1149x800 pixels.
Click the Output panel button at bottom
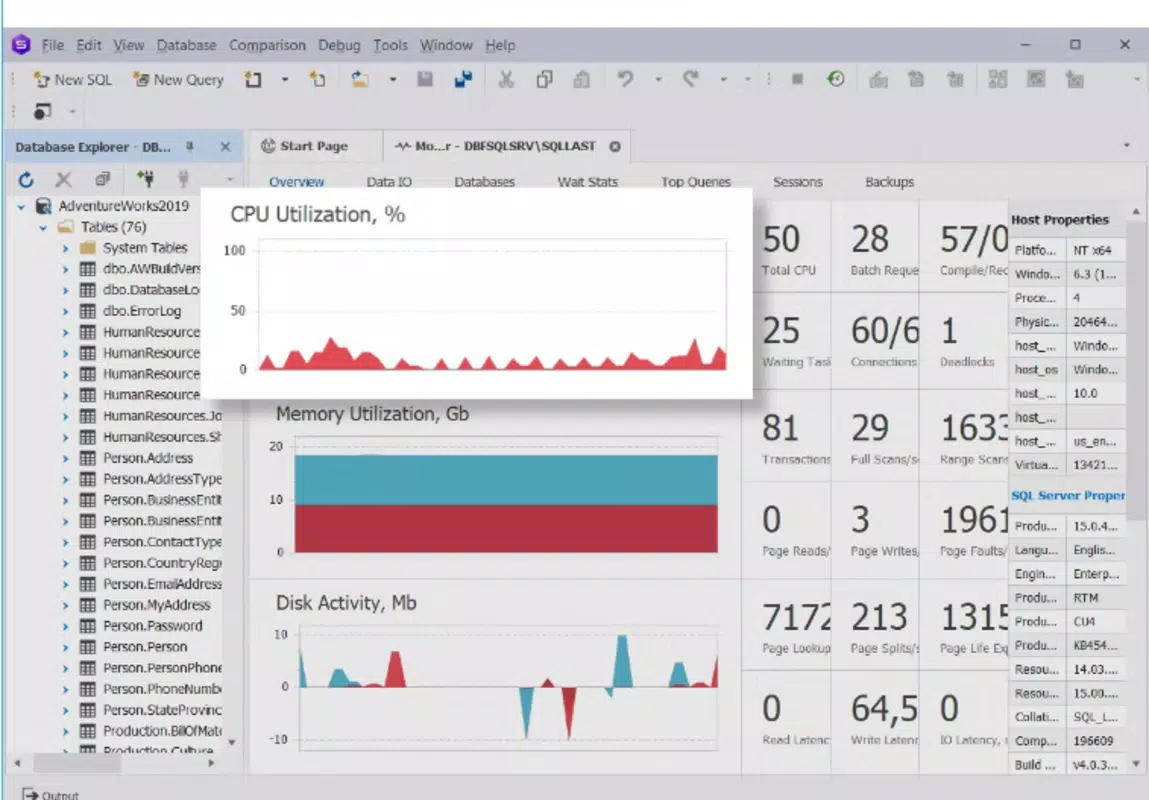pyautogui.click(x=50, y=793)
